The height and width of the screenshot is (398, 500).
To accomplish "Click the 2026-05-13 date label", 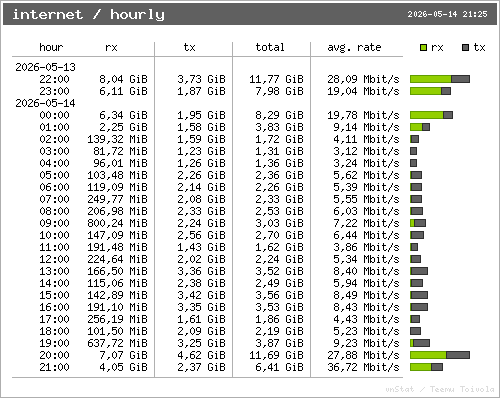I will [45, 67].
